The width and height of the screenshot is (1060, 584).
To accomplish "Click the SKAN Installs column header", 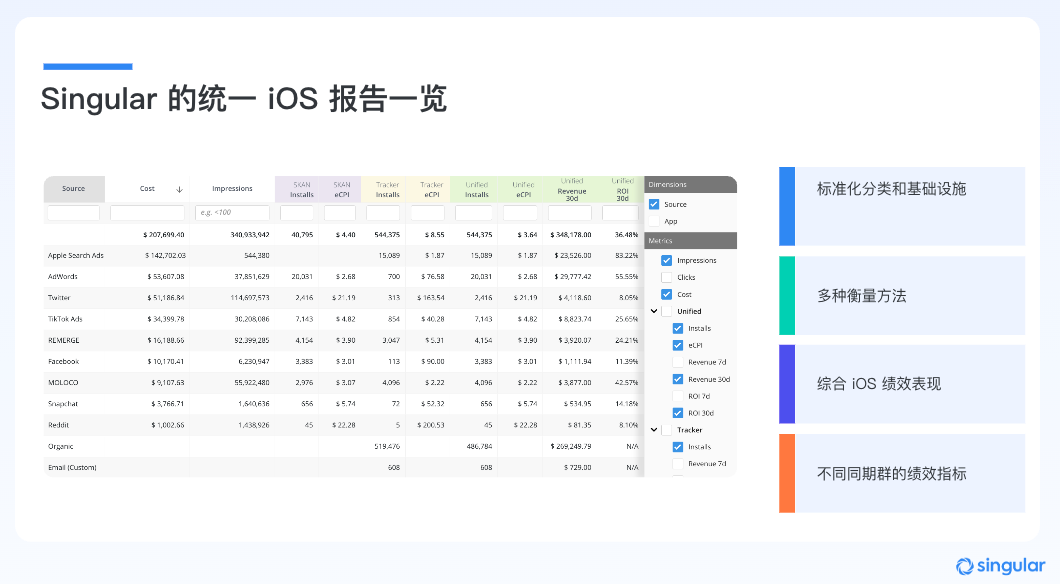I will point(297,189).
